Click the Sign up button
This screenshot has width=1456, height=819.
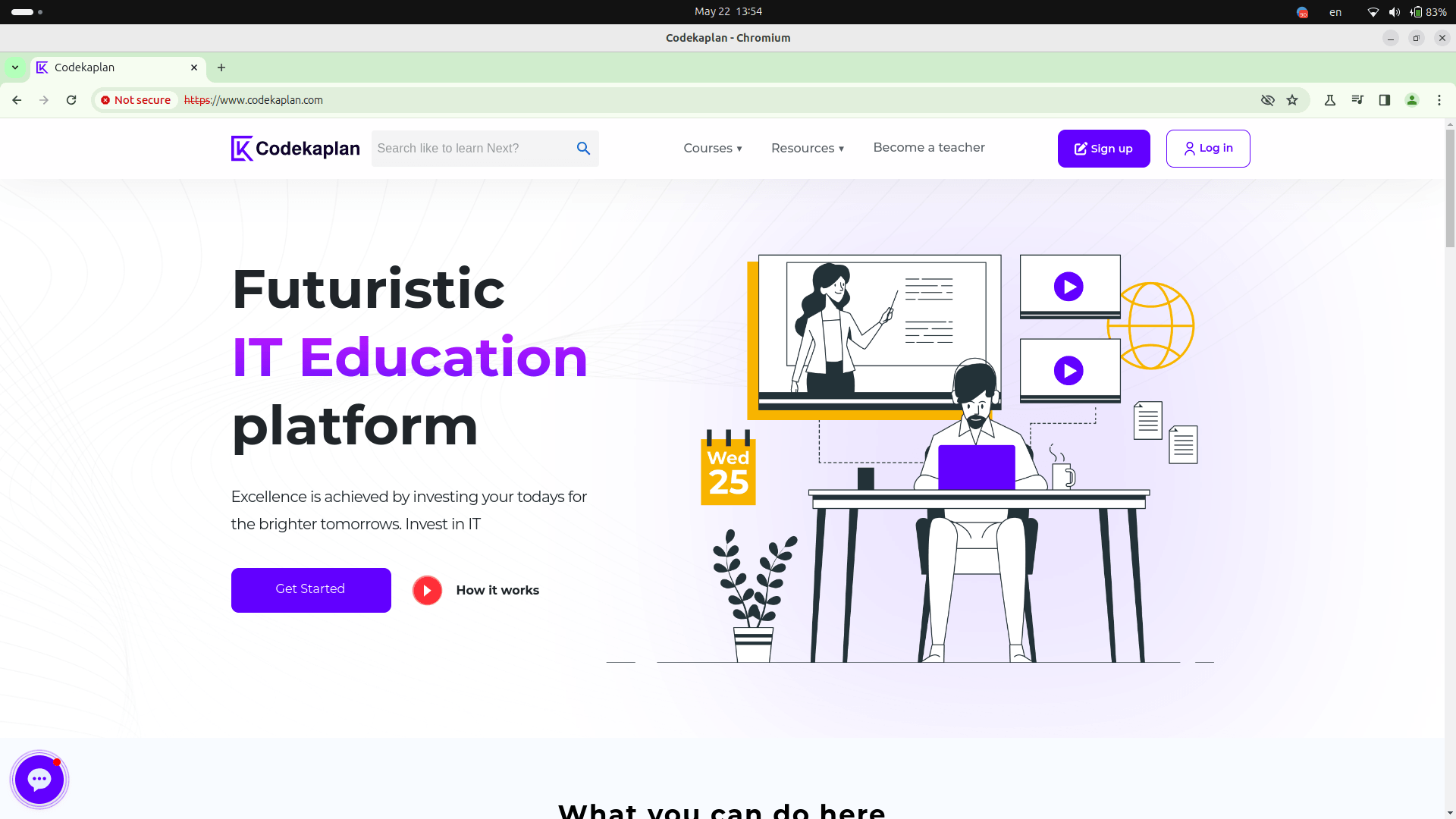[x=1103, y=149]
